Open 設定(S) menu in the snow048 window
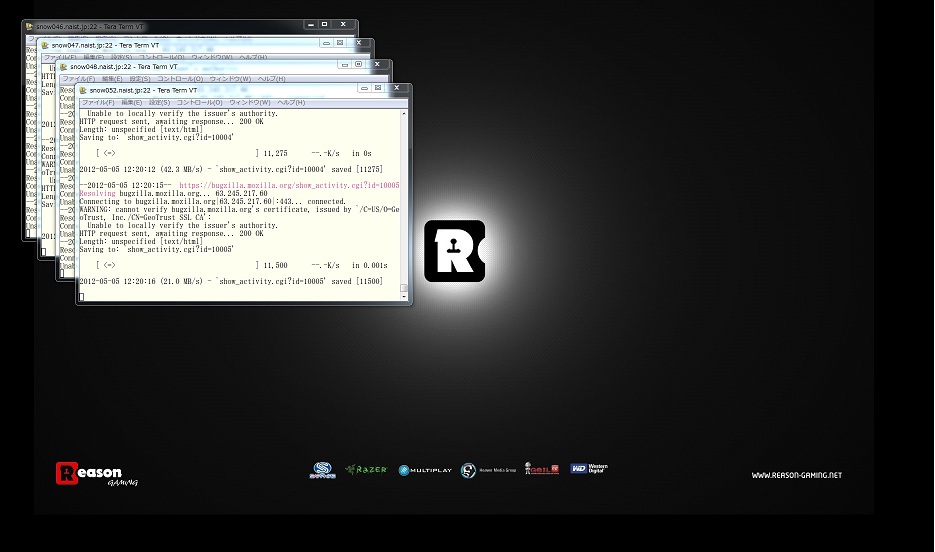This screenshot has height=552, width=935. (140, 79)
